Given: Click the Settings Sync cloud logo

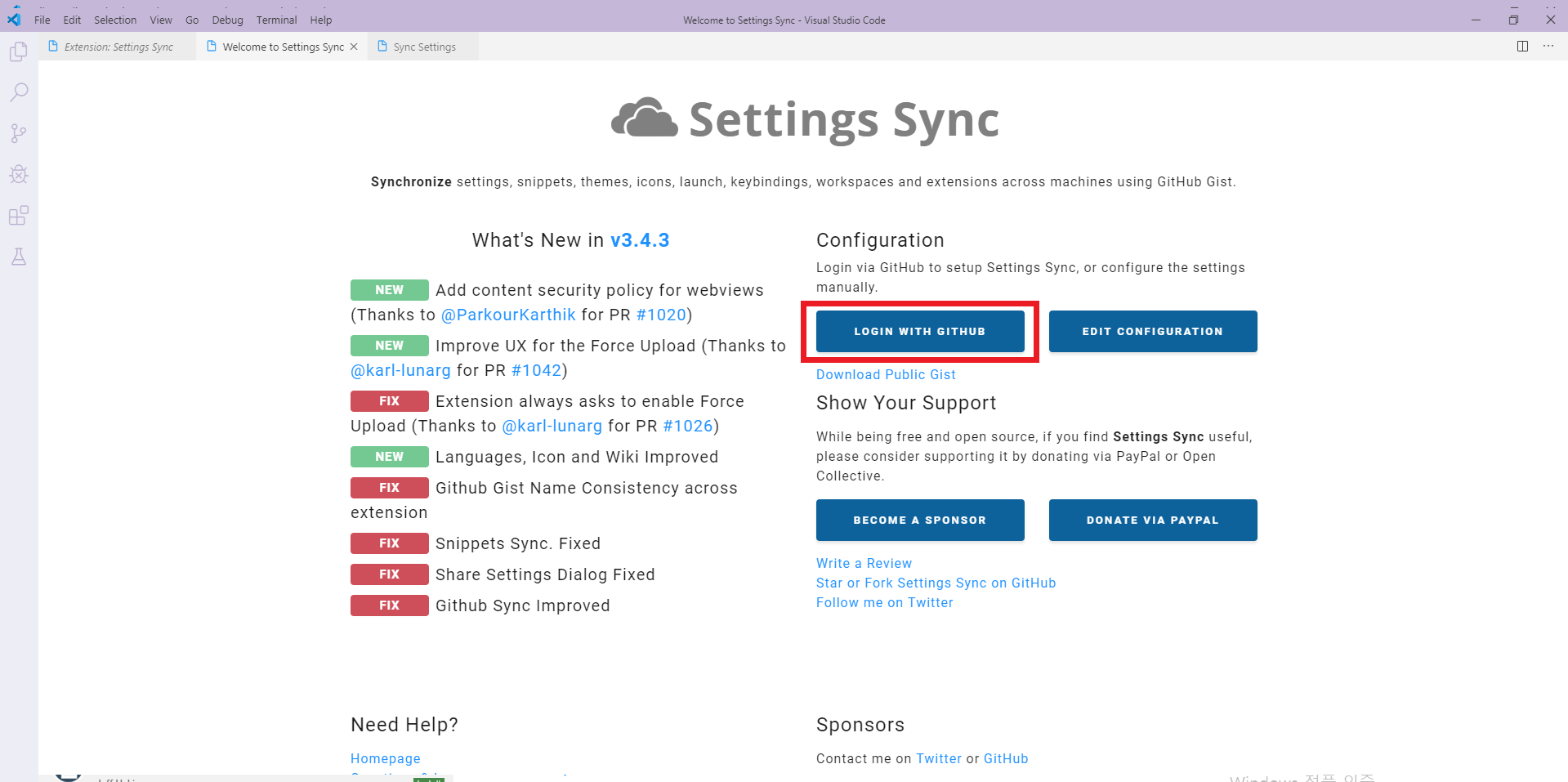Looking at the screenshot, I should tap(645, 118).
